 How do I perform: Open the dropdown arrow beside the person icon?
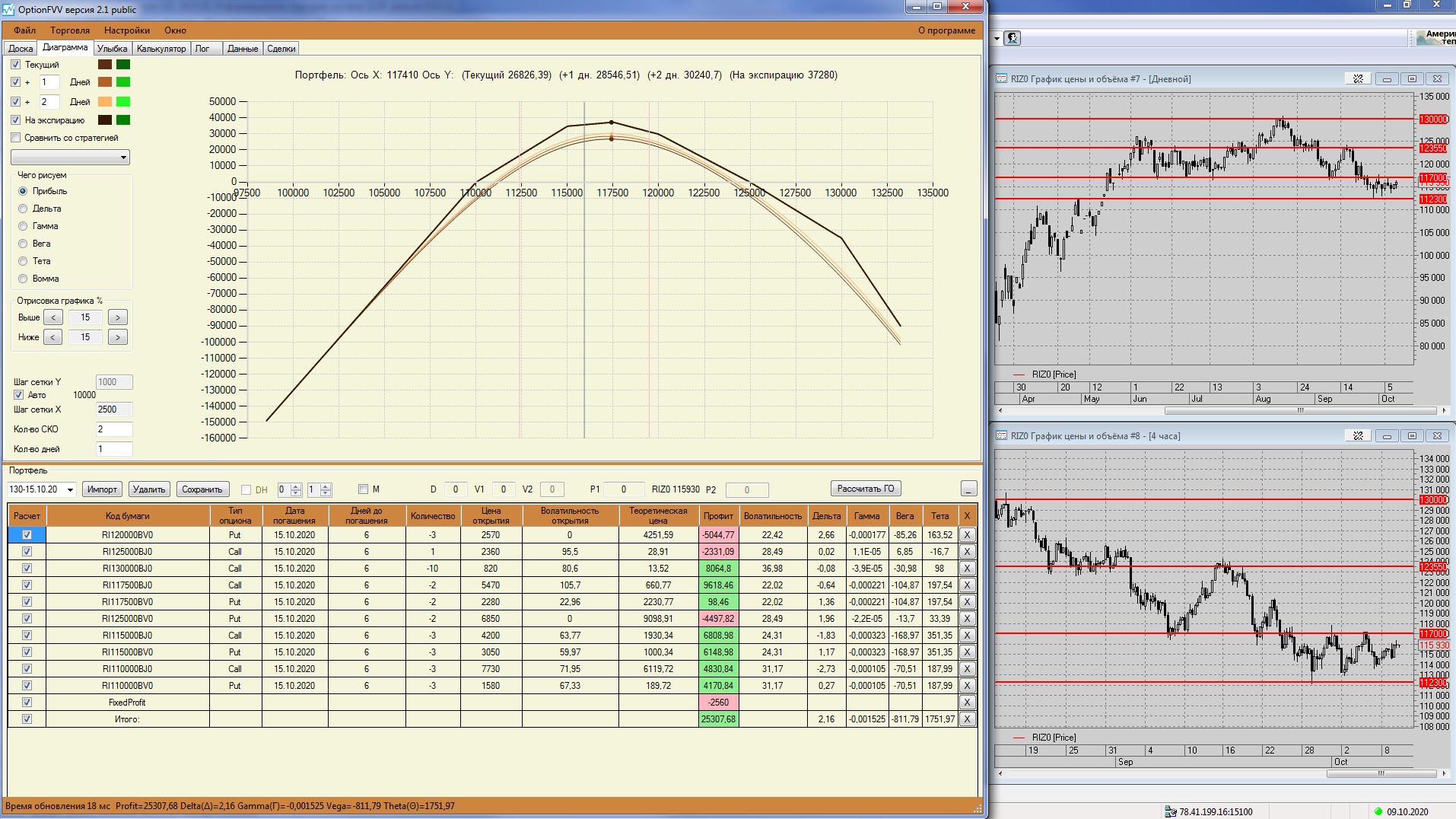[x=997, y=38]
